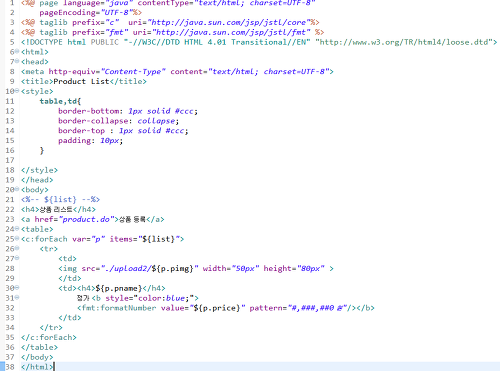This screenshot has height=371, width=500.
Task: Click the Product List title text
Action: 81,81
